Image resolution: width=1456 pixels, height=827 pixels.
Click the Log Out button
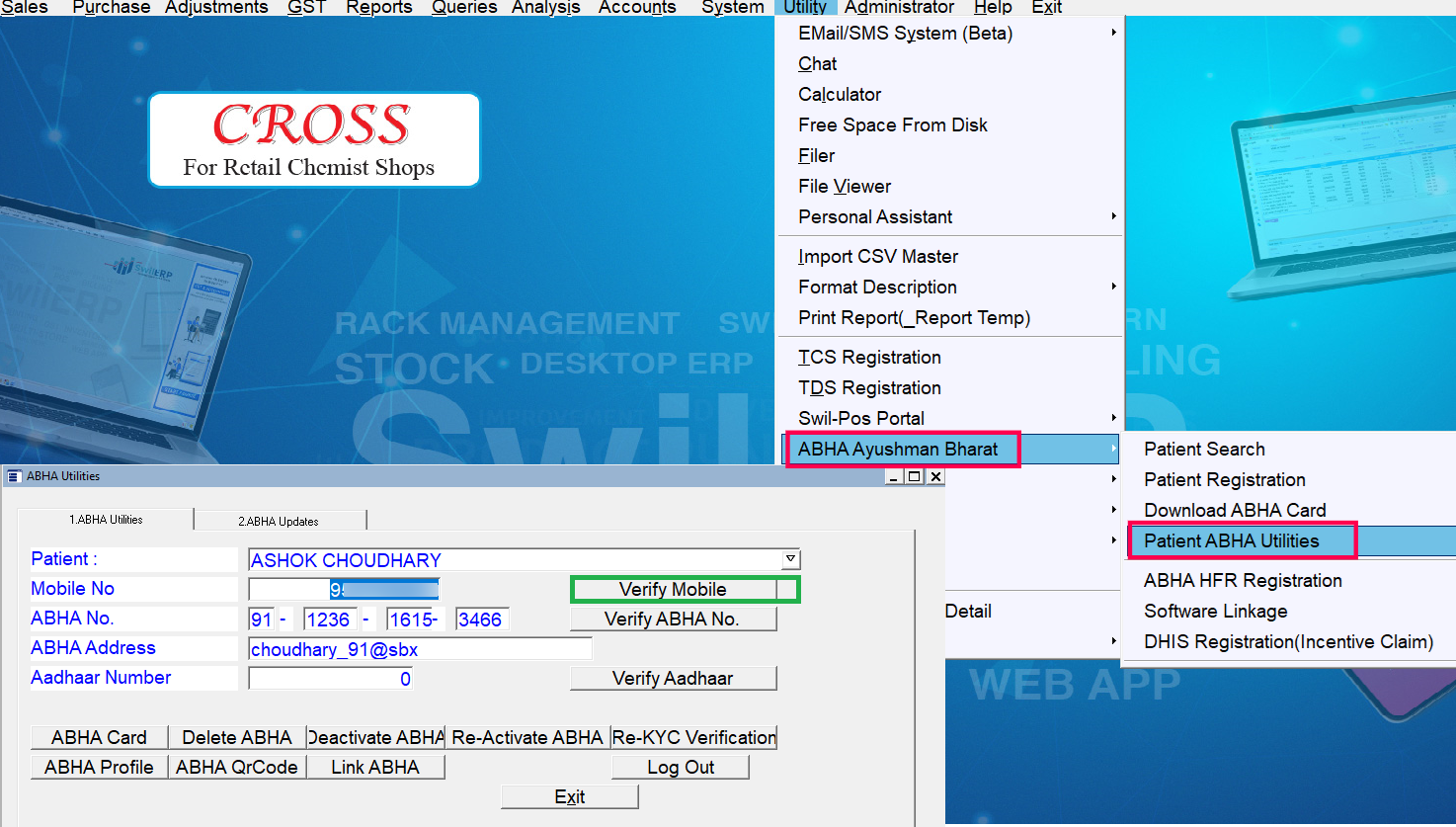pos(681,767)
